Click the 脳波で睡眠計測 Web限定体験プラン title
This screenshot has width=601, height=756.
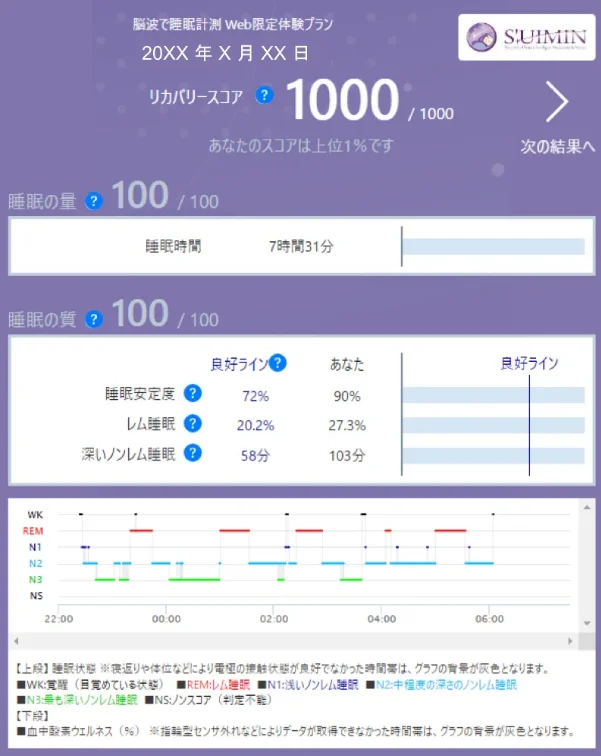click(x=233, y=25)
